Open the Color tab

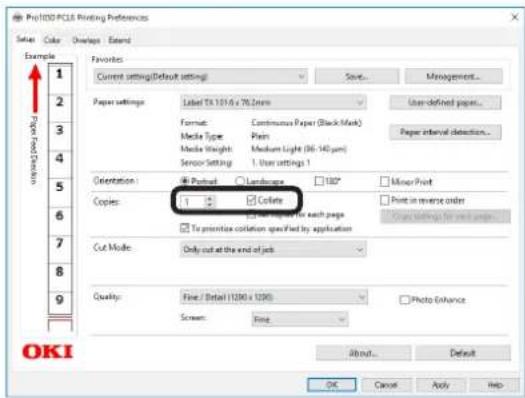[52, 40]
